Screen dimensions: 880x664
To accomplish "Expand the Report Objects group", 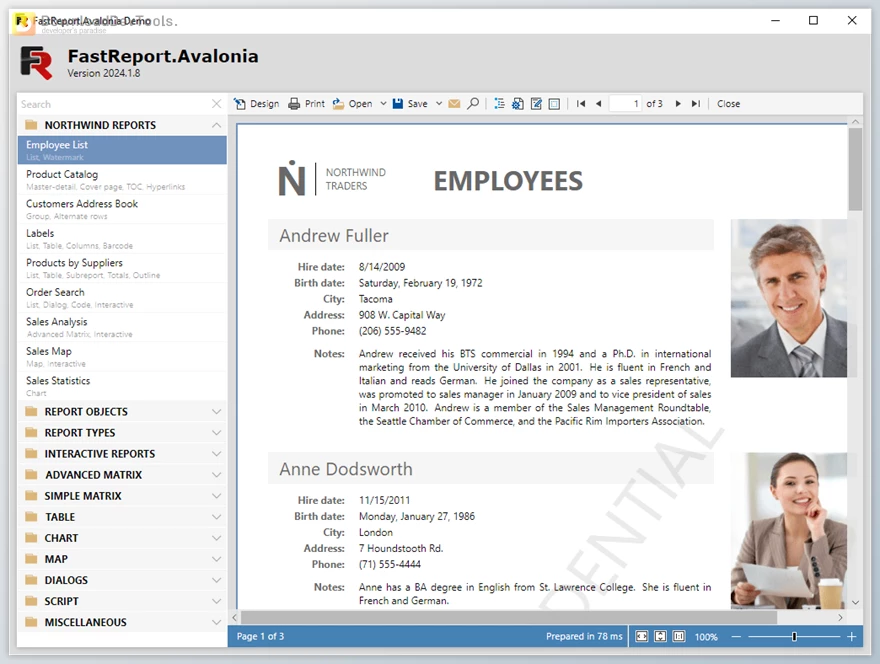I will point(217,411).
